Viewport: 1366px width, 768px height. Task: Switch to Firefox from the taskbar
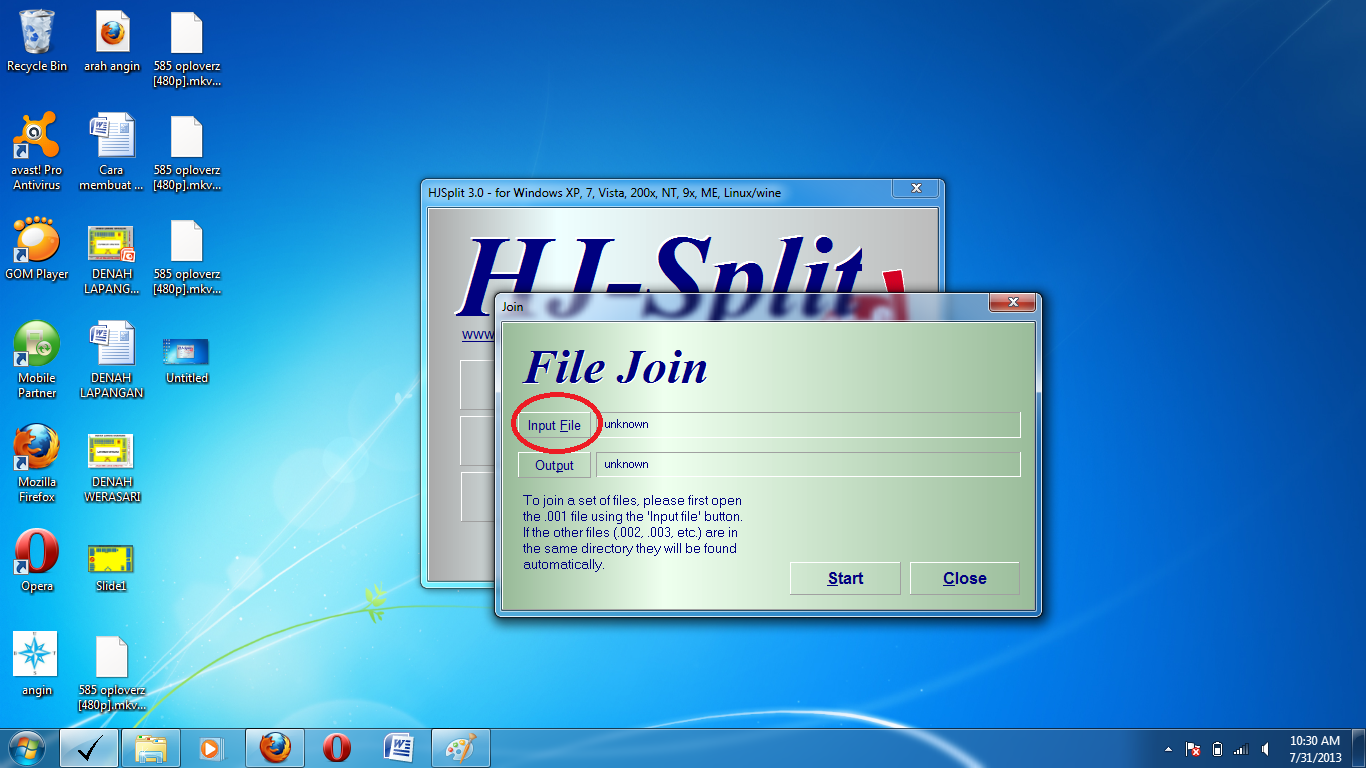(x=275, y=748)
